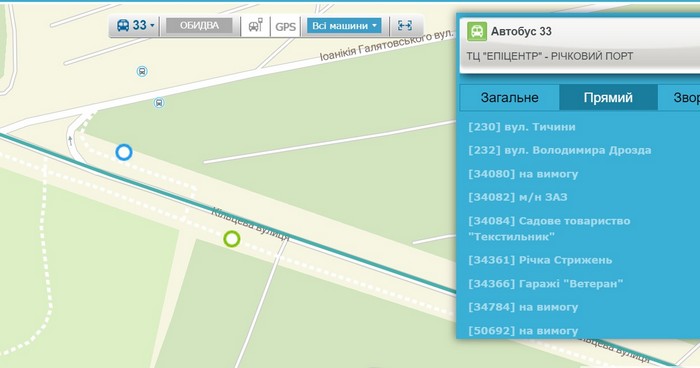
Task: Select stop [230] вул. Тичини
Action: (522, 127)
